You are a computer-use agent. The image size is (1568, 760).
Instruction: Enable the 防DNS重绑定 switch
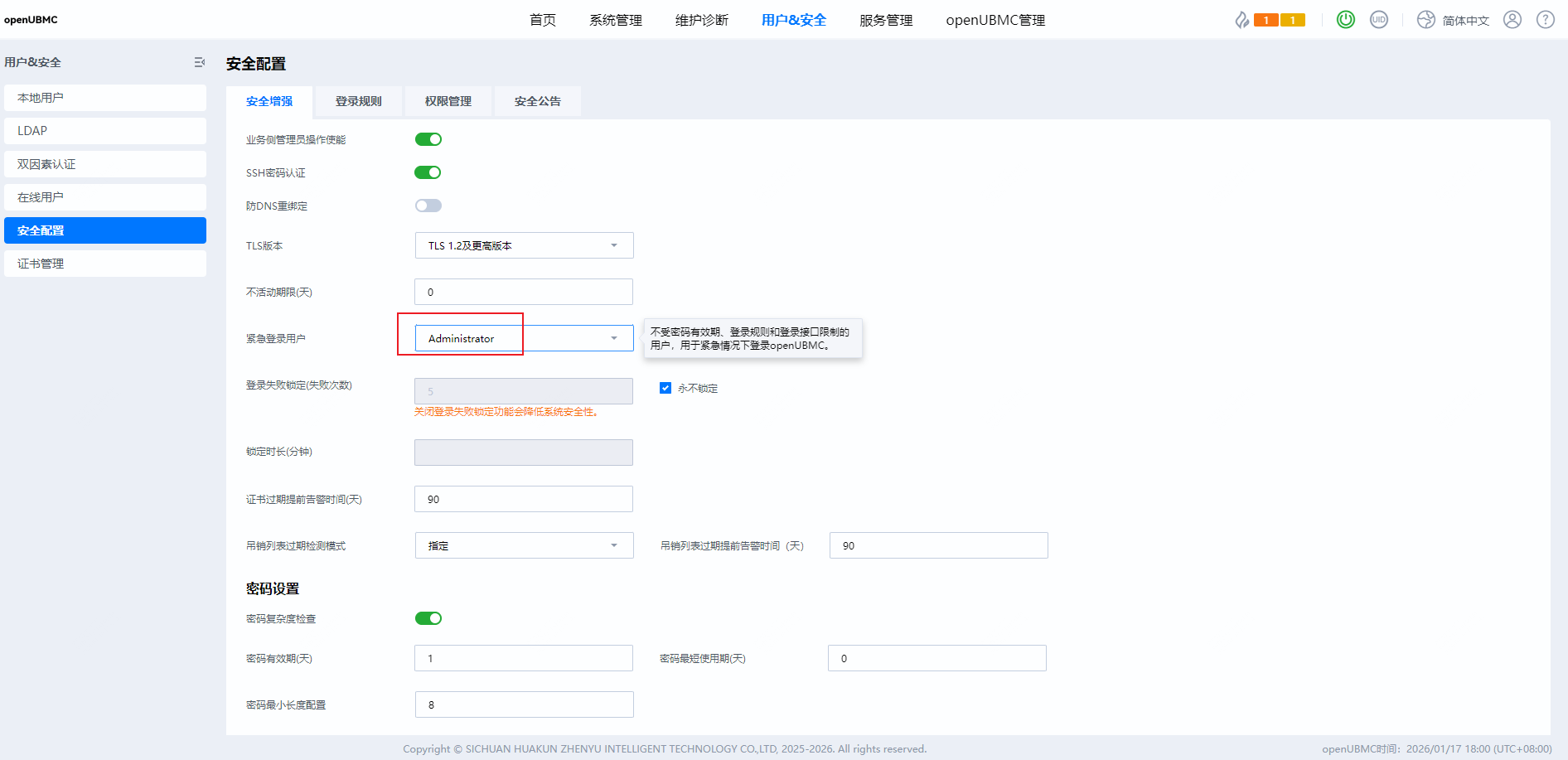coord(428,206)
